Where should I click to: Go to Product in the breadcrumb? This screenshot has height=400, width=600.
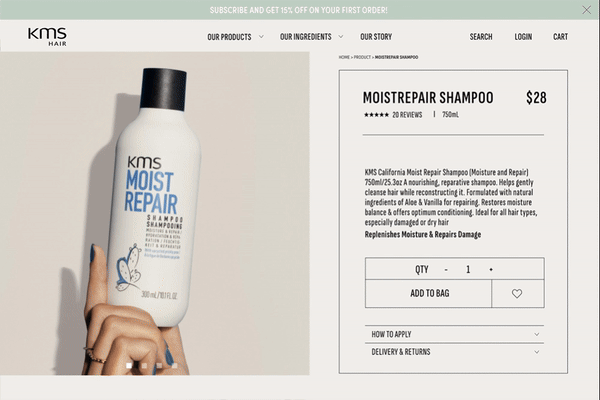(x=362, y=57)
